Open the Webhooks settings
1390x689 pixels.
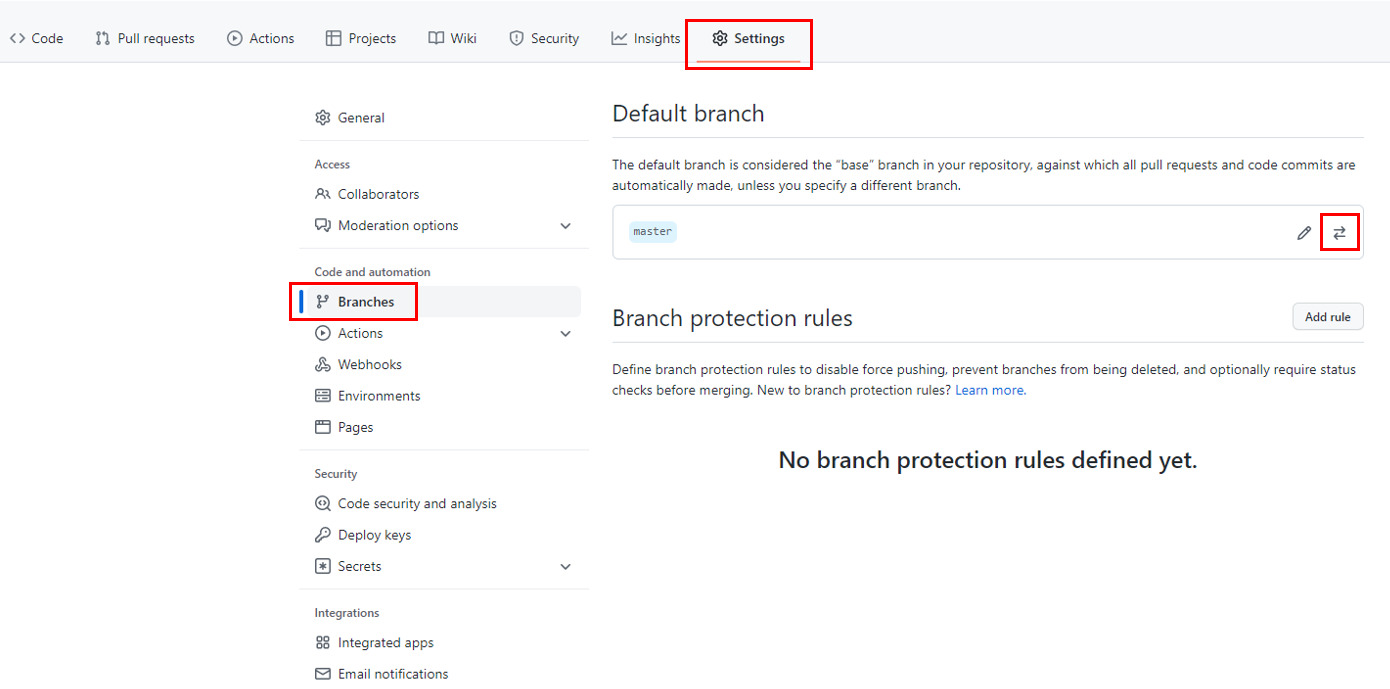point(370,363)
